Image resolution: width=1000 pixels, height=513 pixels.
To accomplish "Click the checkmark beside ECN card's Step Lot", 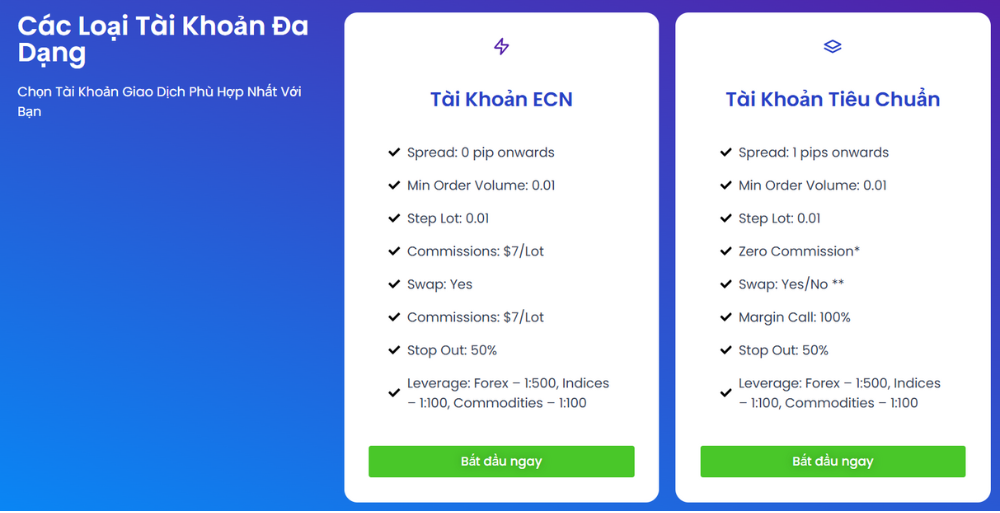I will pos(394,218).
